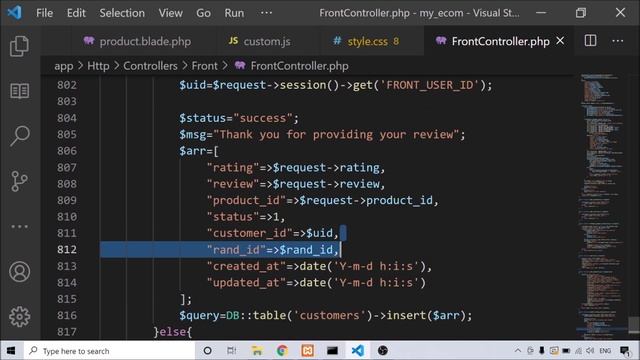This screenshot has height=360, width=640.
Task: Switch to style.css tab
Action: point(366,41)
